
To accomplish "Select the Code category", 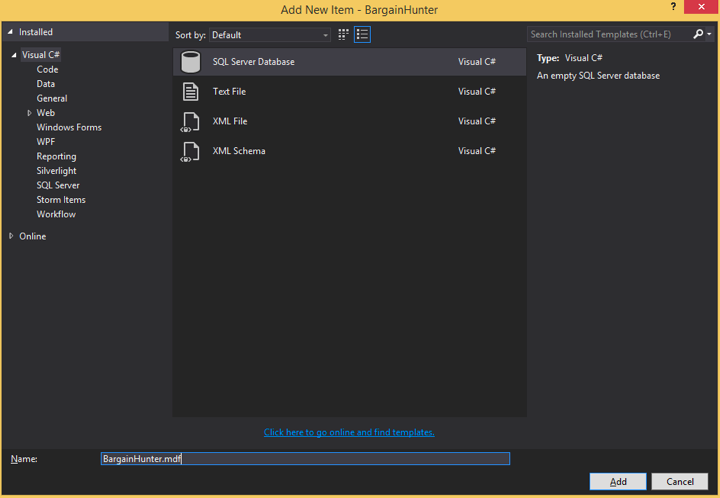I will point(47,69).
